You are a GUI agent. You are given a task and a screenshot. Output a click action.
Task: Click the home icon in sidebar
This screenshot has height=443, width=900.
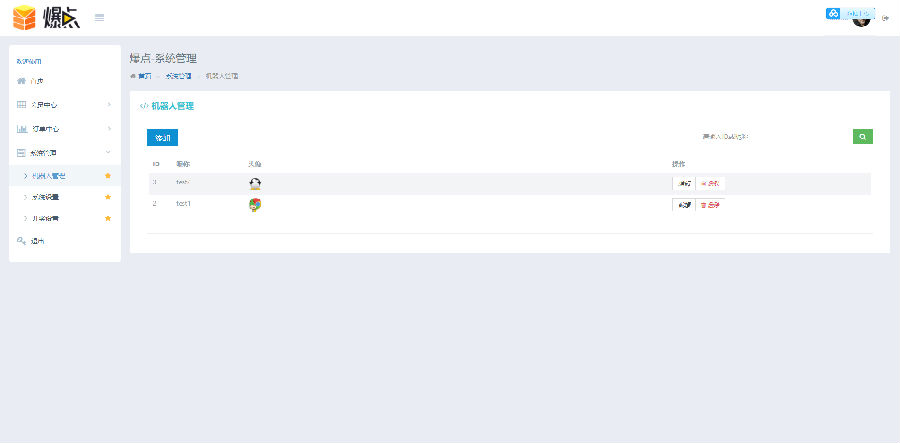pos(21,81)
